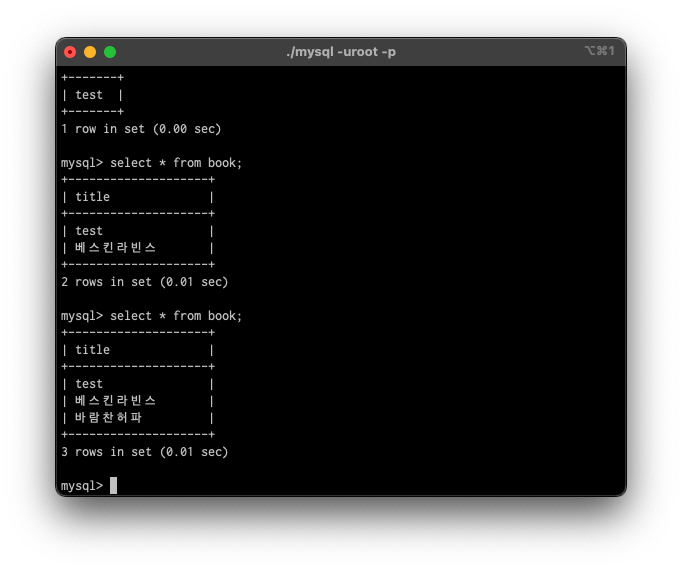Close the mysql terminal window
The image size is (682, 570).
[70, 52]
